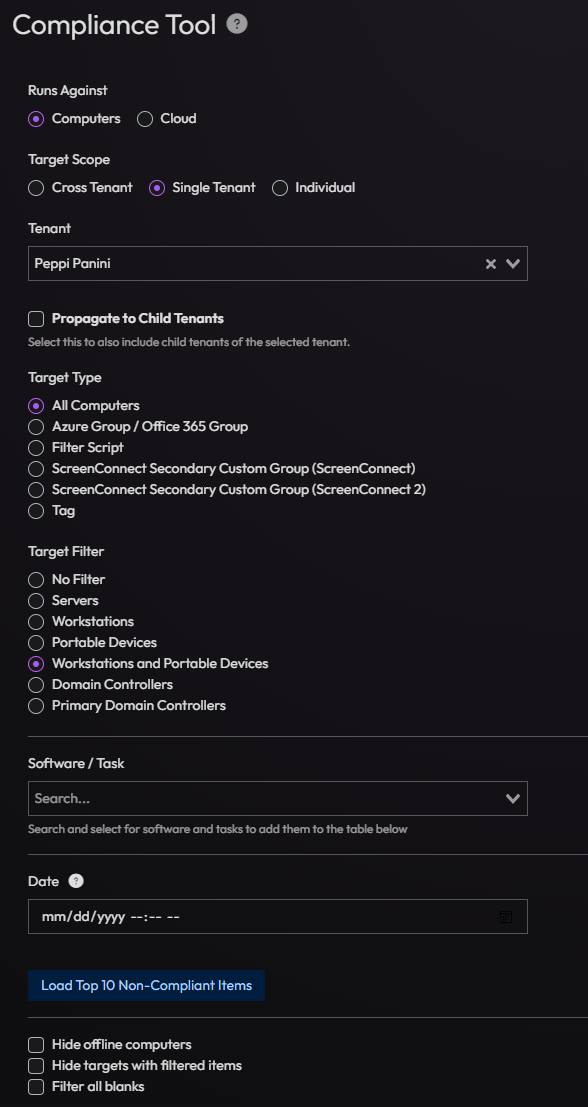This screenshot has height=1107, width=588.
Task: Open the calendar picker in Date field
Action: tap(505, 917)
